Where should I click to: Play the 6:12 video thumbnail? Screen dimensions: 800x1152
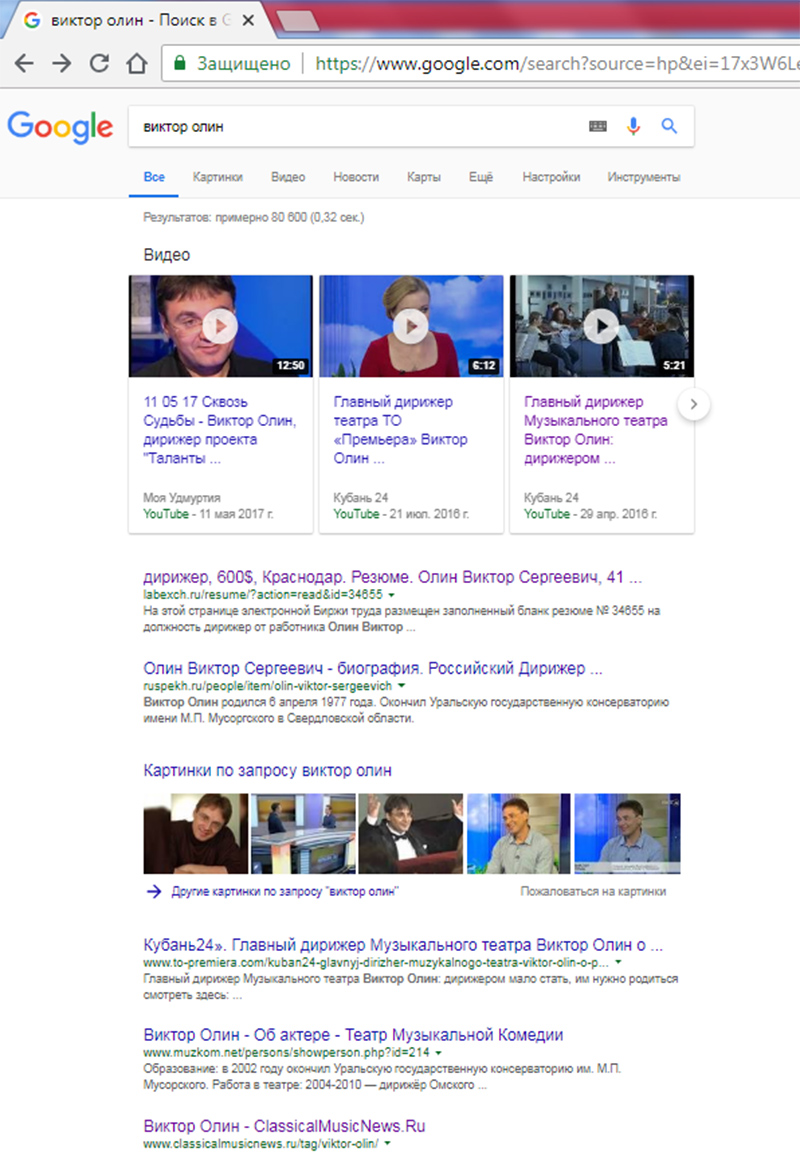[411, 326]
